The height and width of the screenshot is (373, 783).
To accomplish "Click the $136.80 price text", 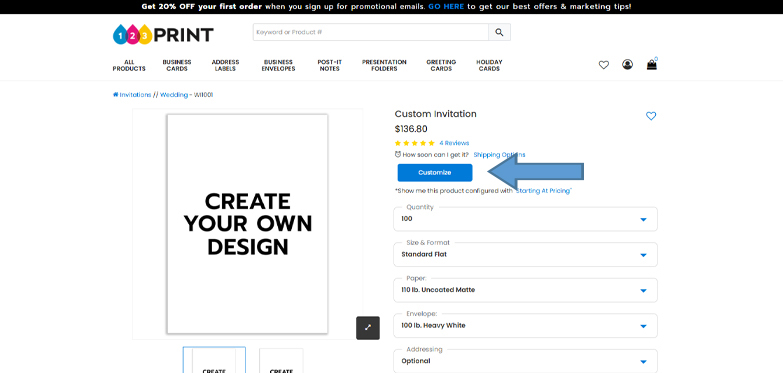I will 411,129.
